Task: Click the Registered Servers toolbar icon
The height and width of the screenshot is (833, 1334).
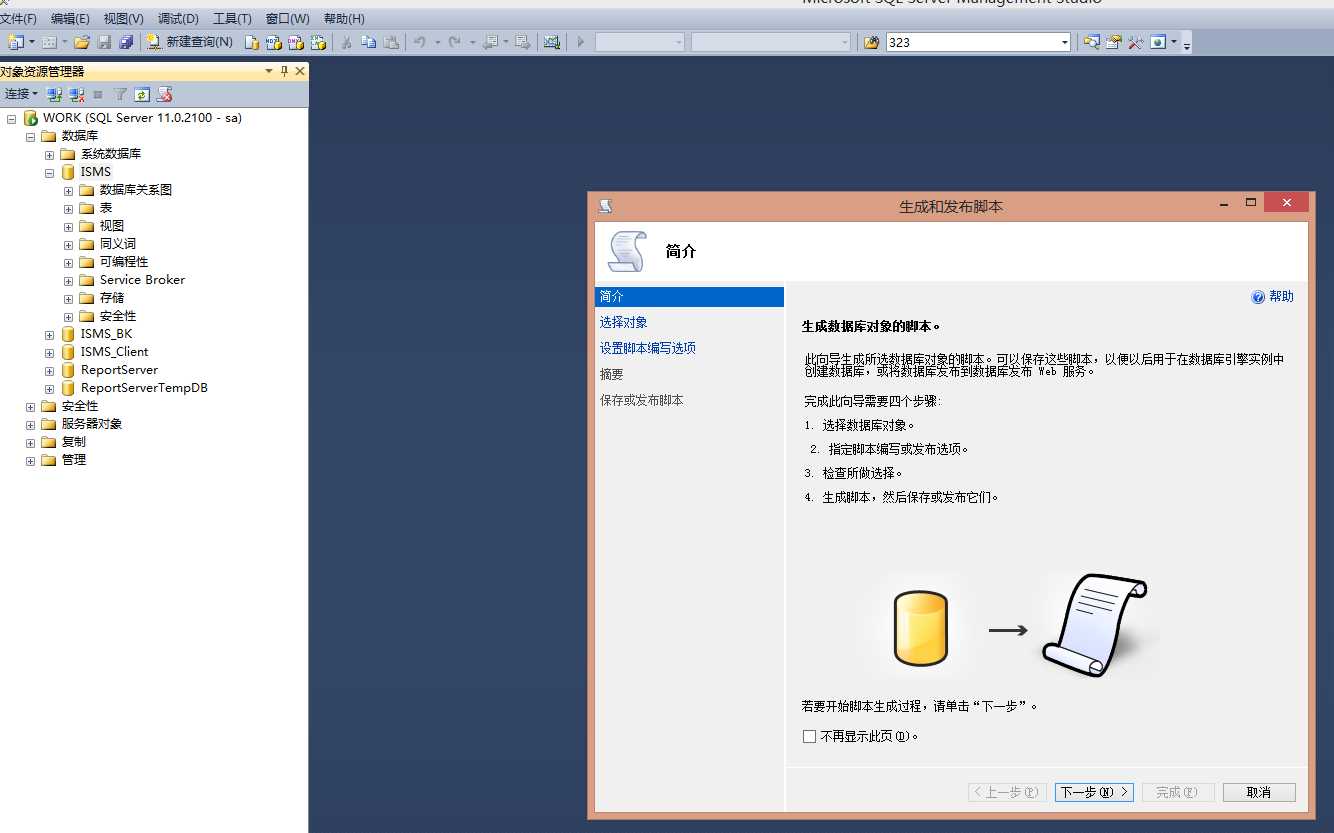Action: click(x=1092, y=42)
